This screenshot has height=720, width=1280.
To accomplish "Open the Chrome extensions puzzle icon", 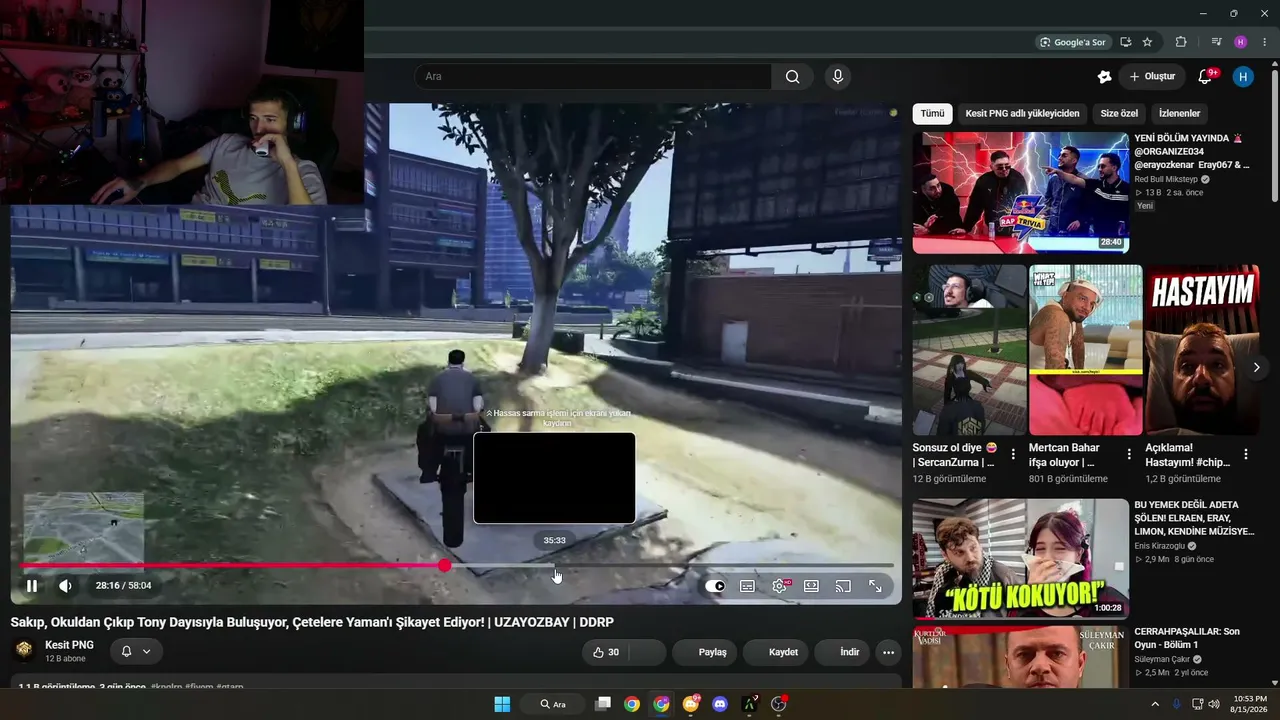I will (1181, 42).
